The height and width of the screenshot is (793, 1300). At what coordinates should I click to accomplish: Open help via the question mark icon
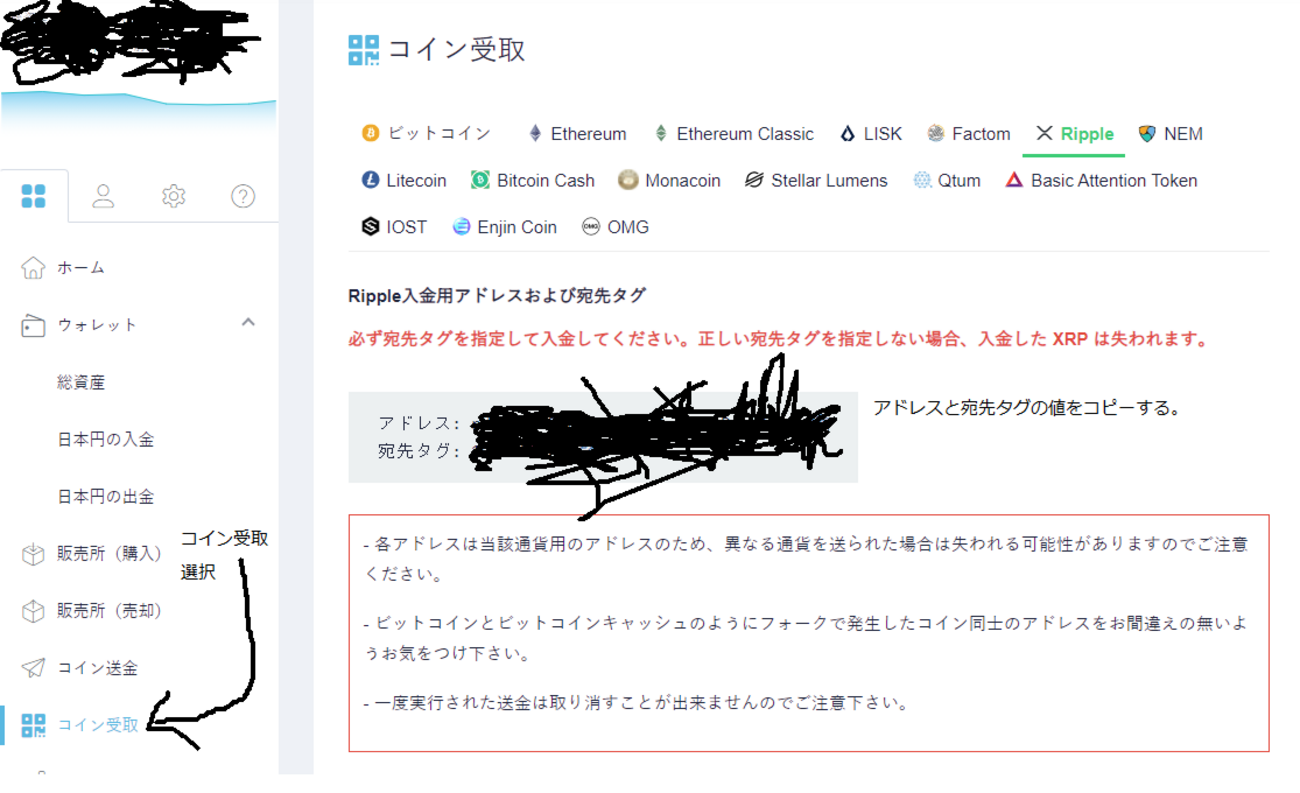coord(242,196)
